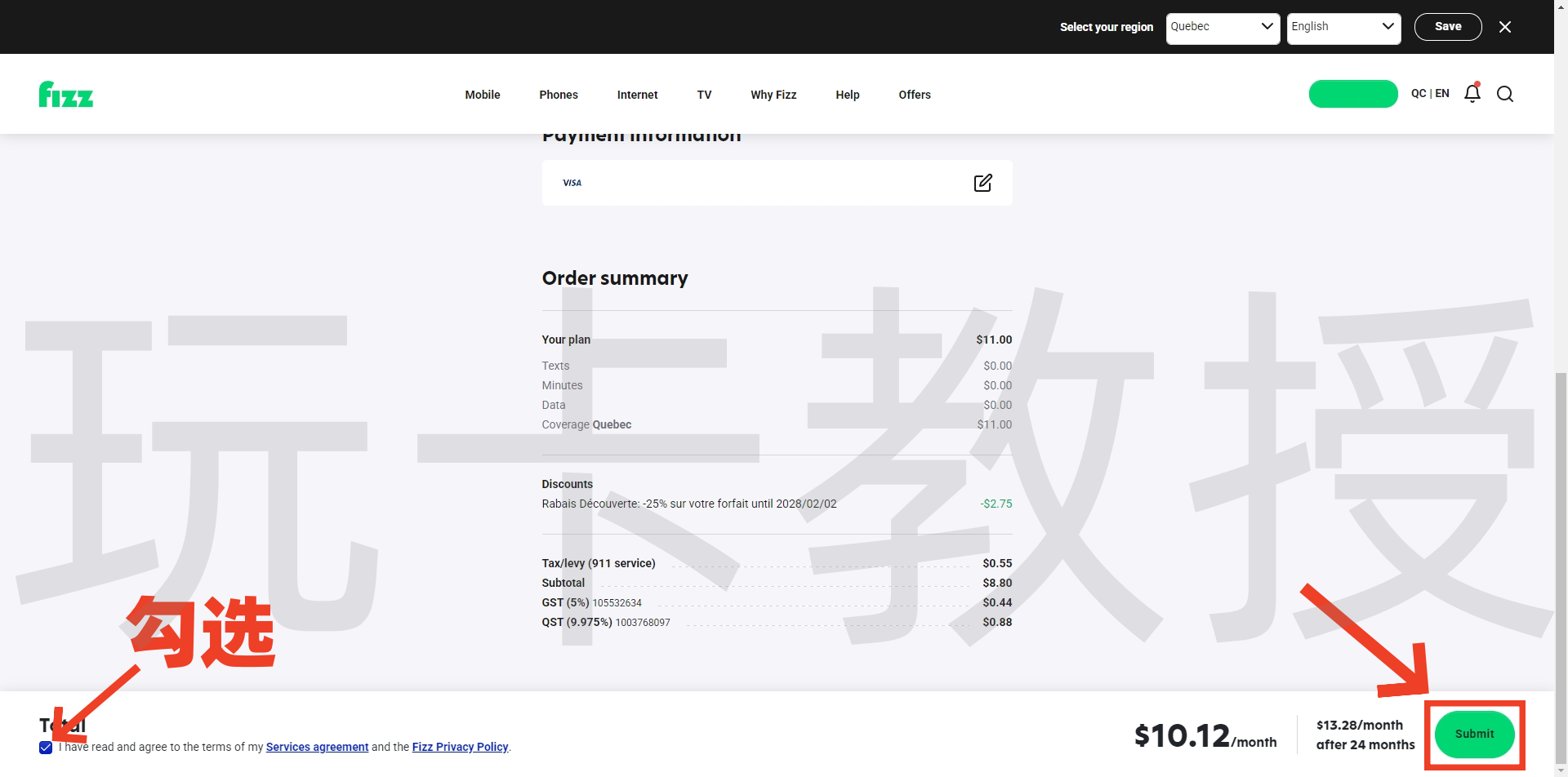Edit payment method with the pencil icon
This screenshot has width=1568, height=777.
point(982,183)
